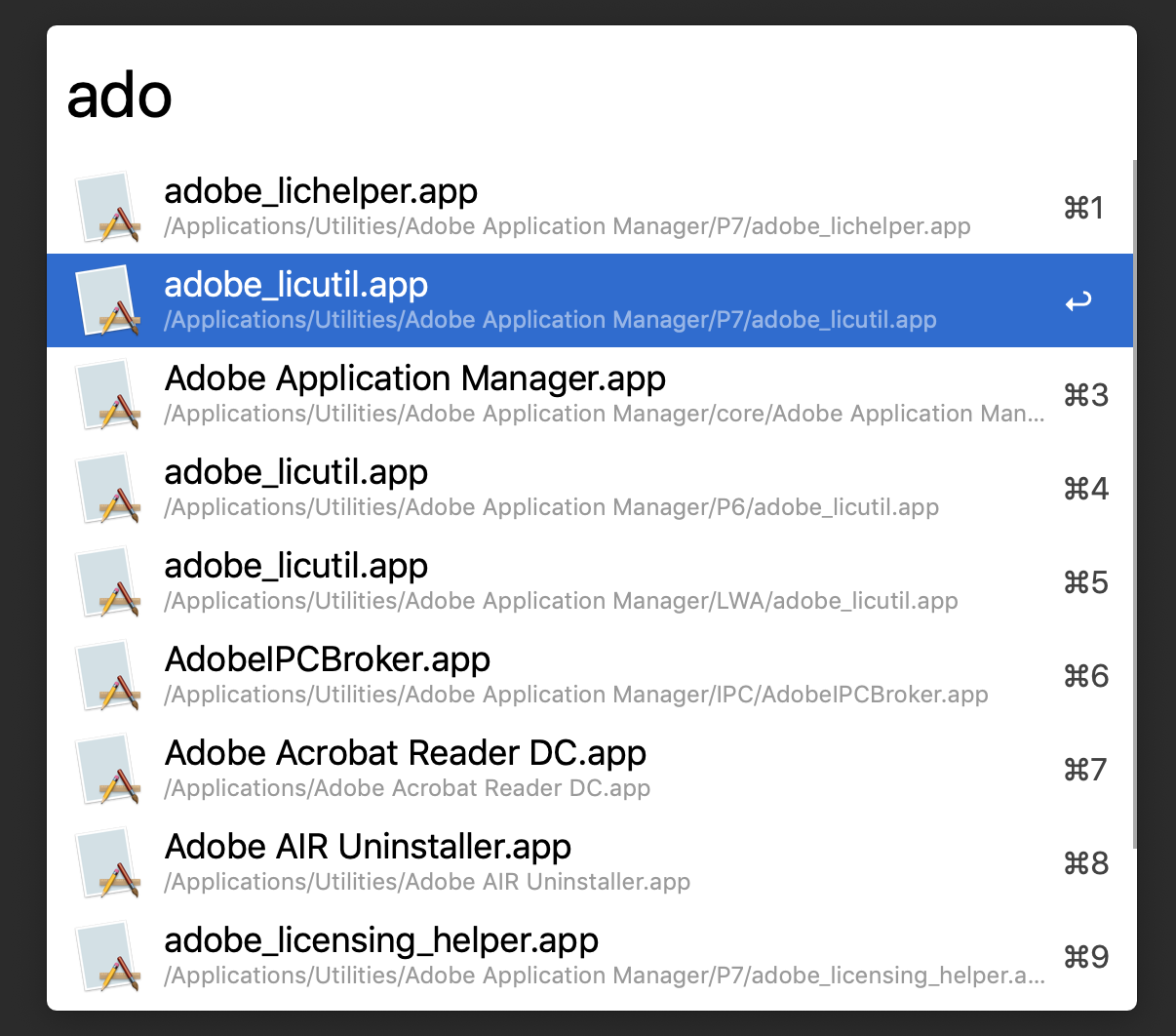Image resolution: width=1176 pixels, height=1036 pixels.
Task: Click the AdobeIPCBroker.app icon
Action: (x=108, y=676)
